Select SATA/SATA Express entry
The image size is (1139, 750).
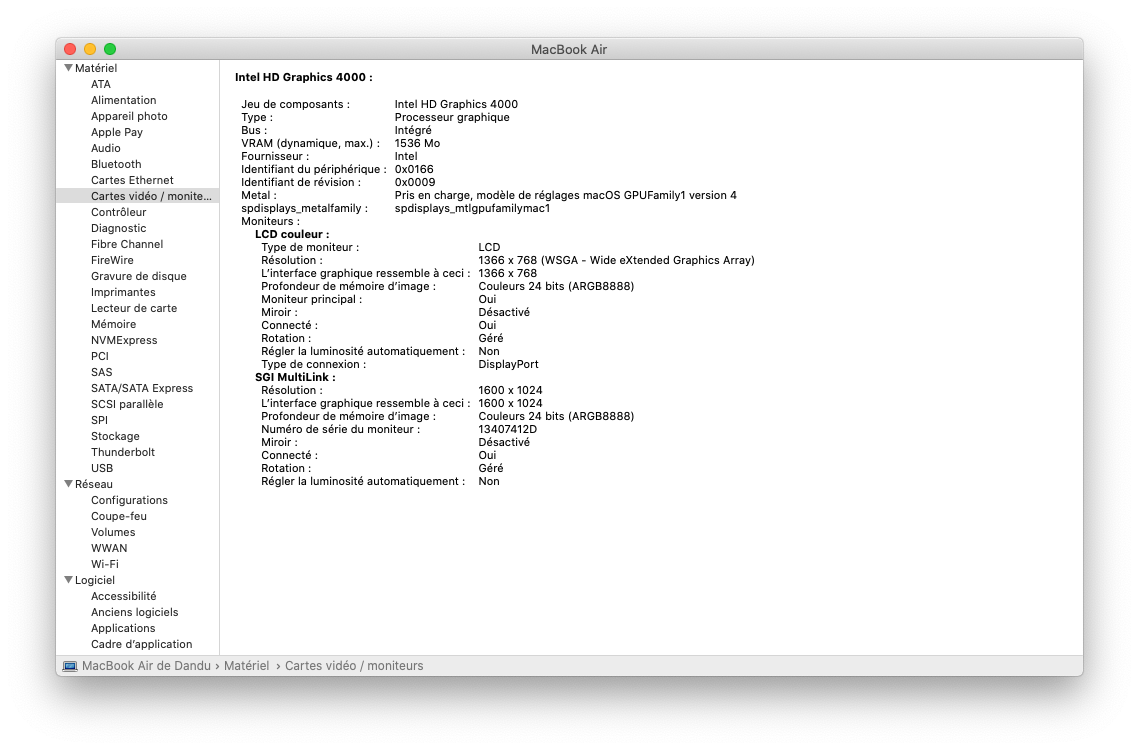142,388
